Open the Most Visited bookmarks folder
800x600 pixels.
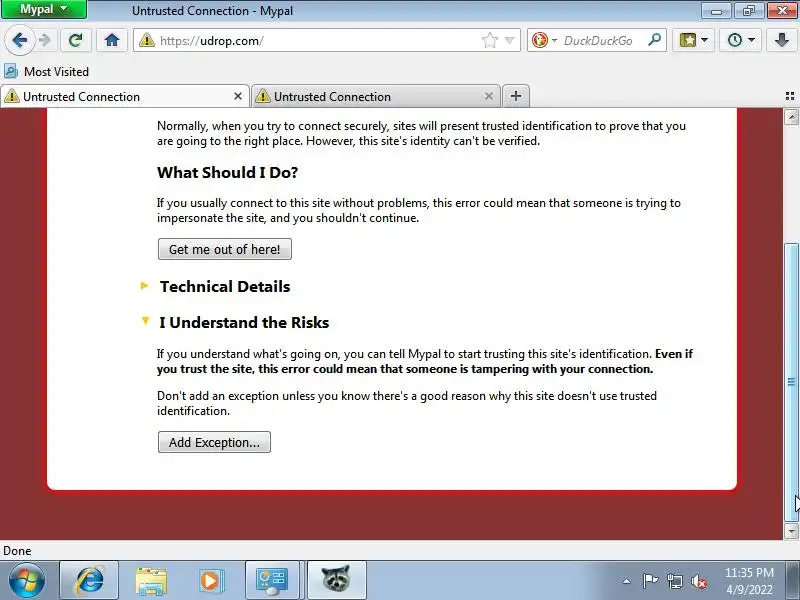pyautogui.click(x=46, y=71)
